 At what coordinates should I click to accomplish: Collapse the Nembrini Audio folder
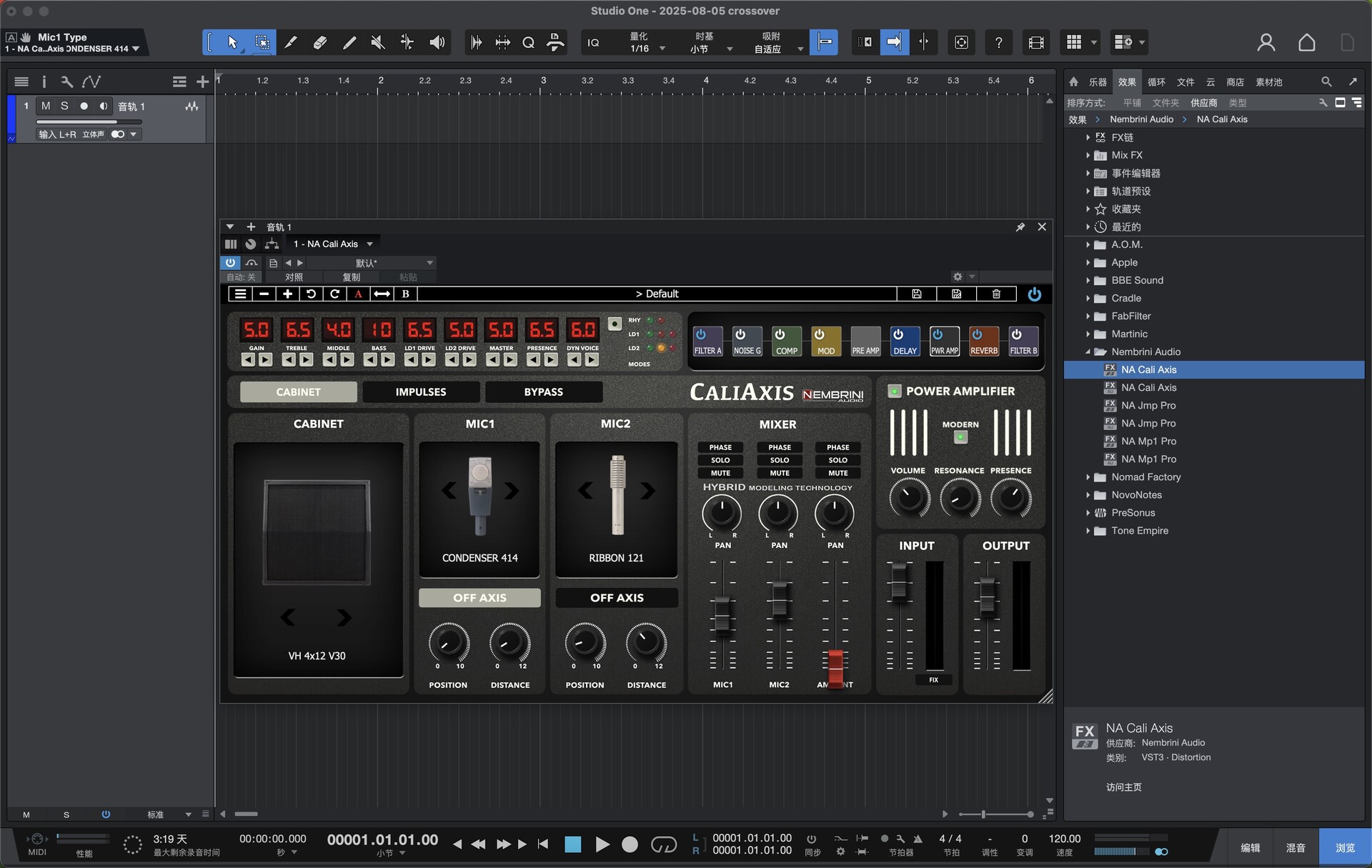click(1088, 351)
